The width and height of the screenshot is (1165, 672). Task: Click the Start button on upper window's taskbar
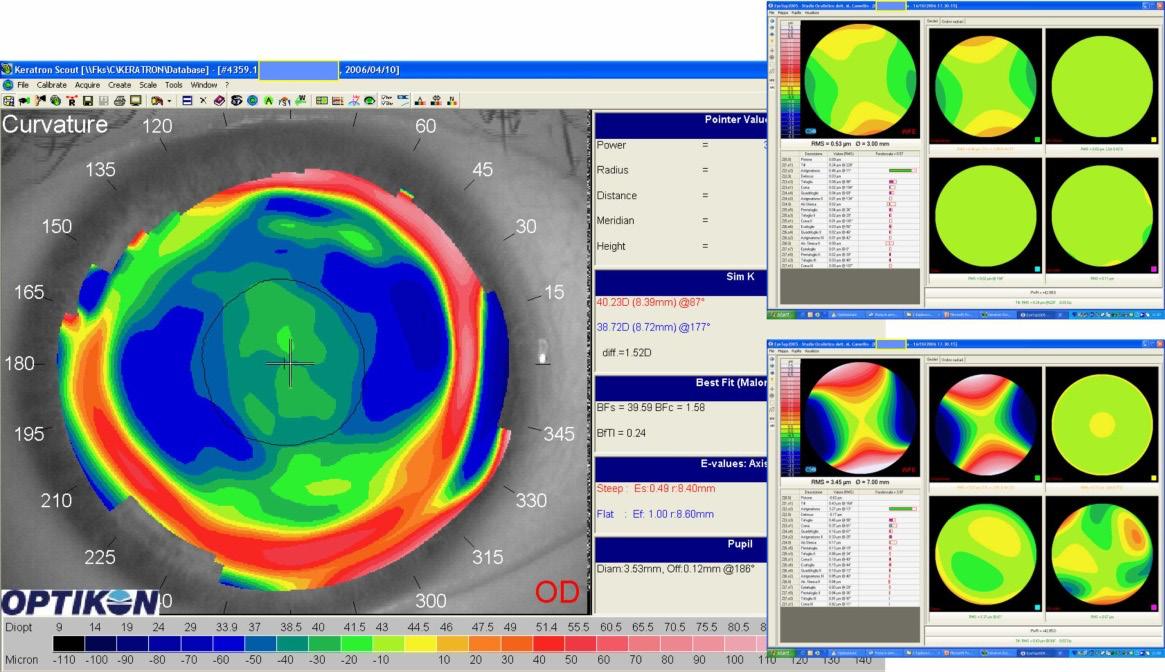[x=782, y=314]
